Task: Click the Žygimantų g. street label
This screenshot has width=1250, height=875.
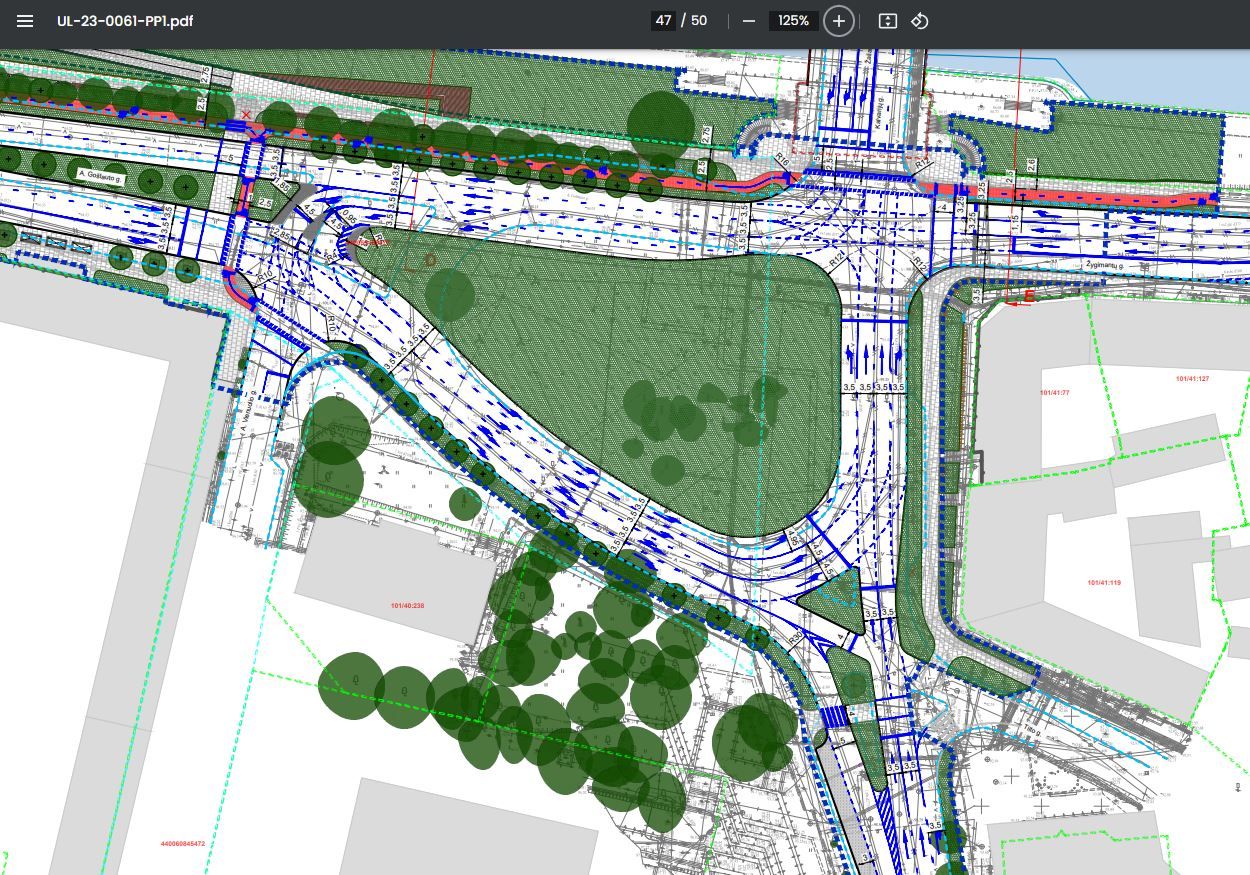Action: 1105,266
